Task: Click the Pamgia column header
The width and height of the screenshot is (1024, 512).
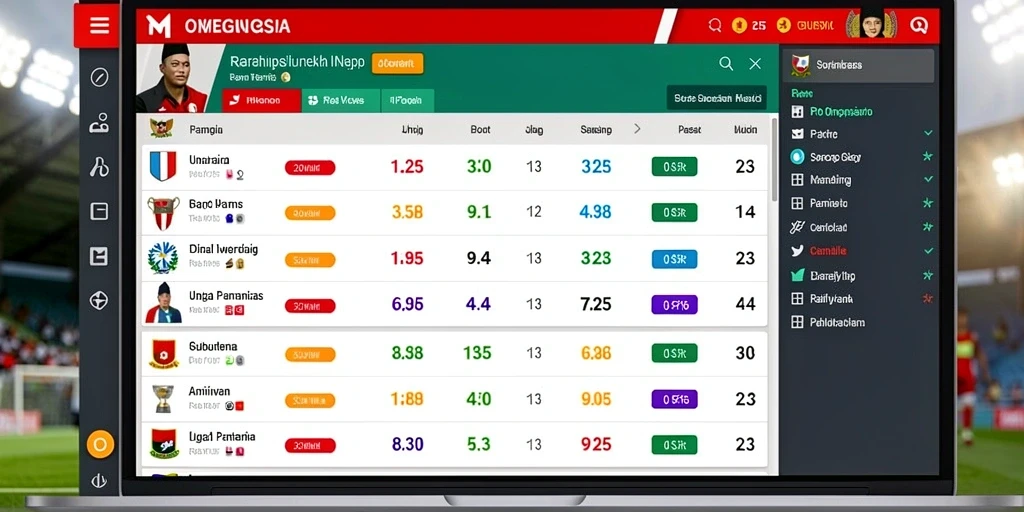Action: tap(206, 129)
